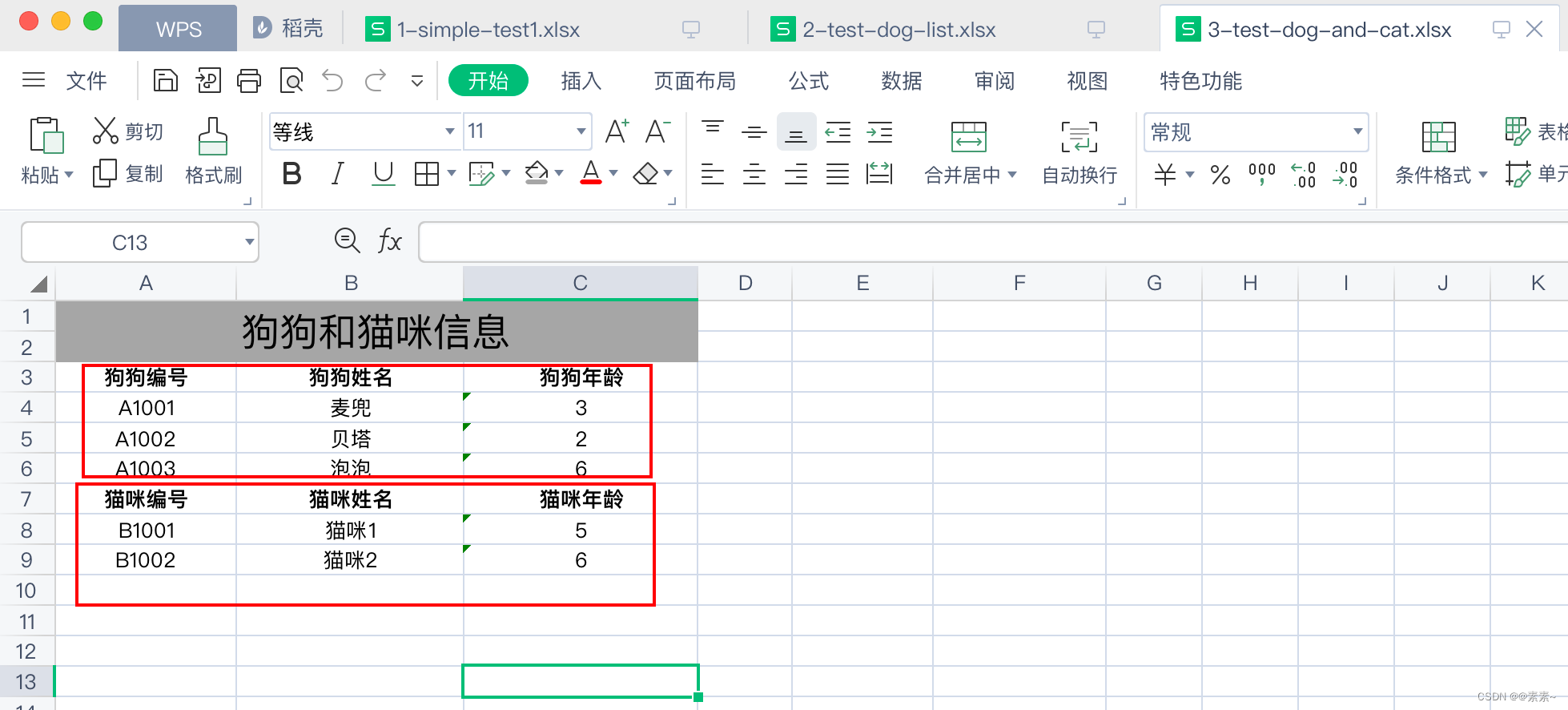Increase font size with A+ icon
The width and height of the screenshot is (1568, 710).
[617, 131]
